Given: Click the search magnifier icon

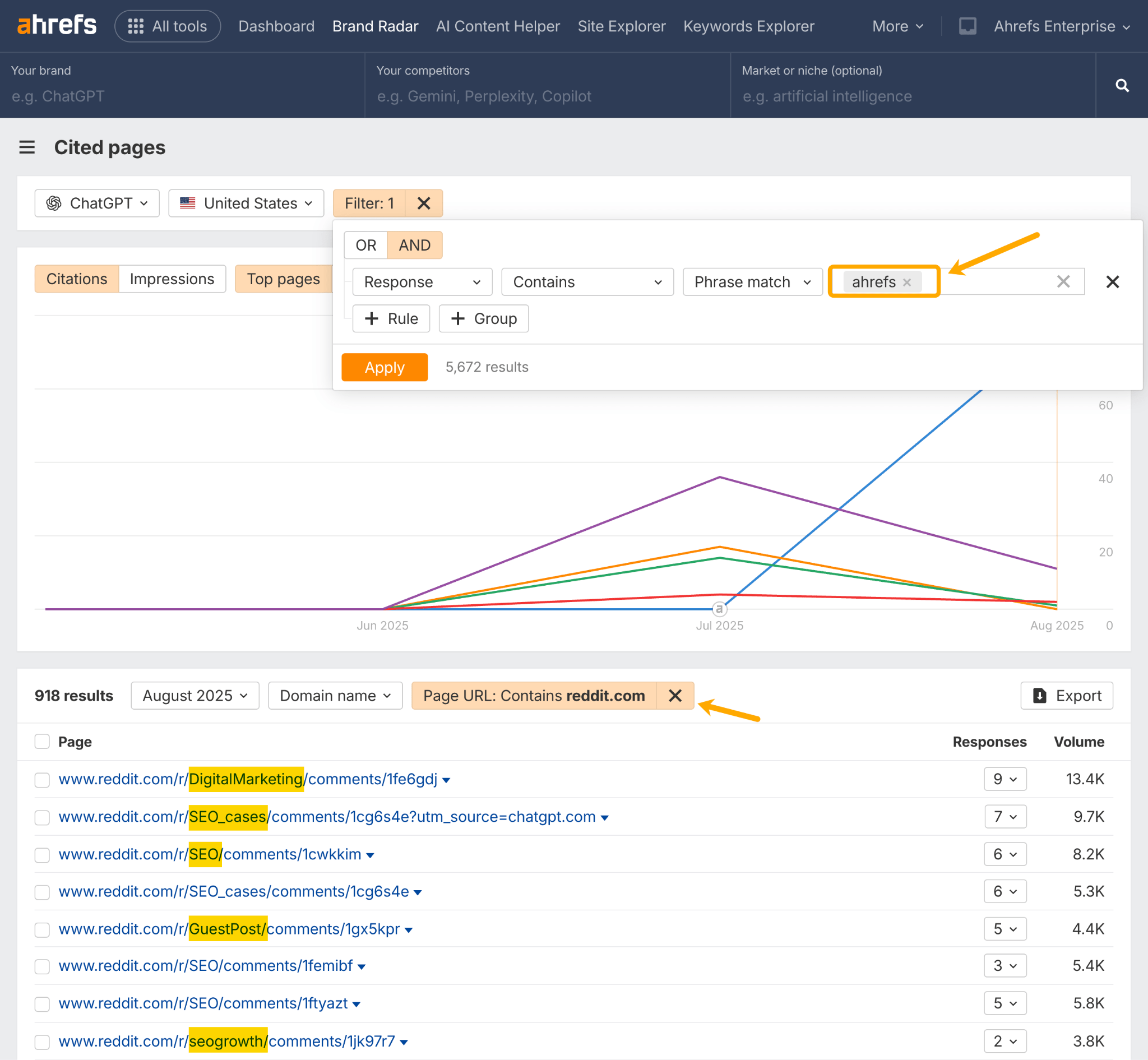Looking at the screenshot, I should pyautogui.click(x=1122, y=85).
